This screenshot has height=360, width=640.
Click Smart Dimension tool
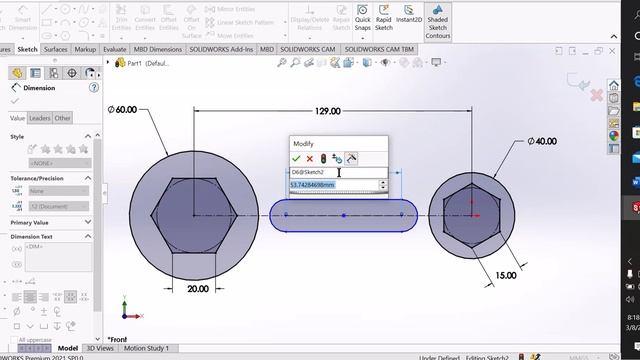click(23, 18)
